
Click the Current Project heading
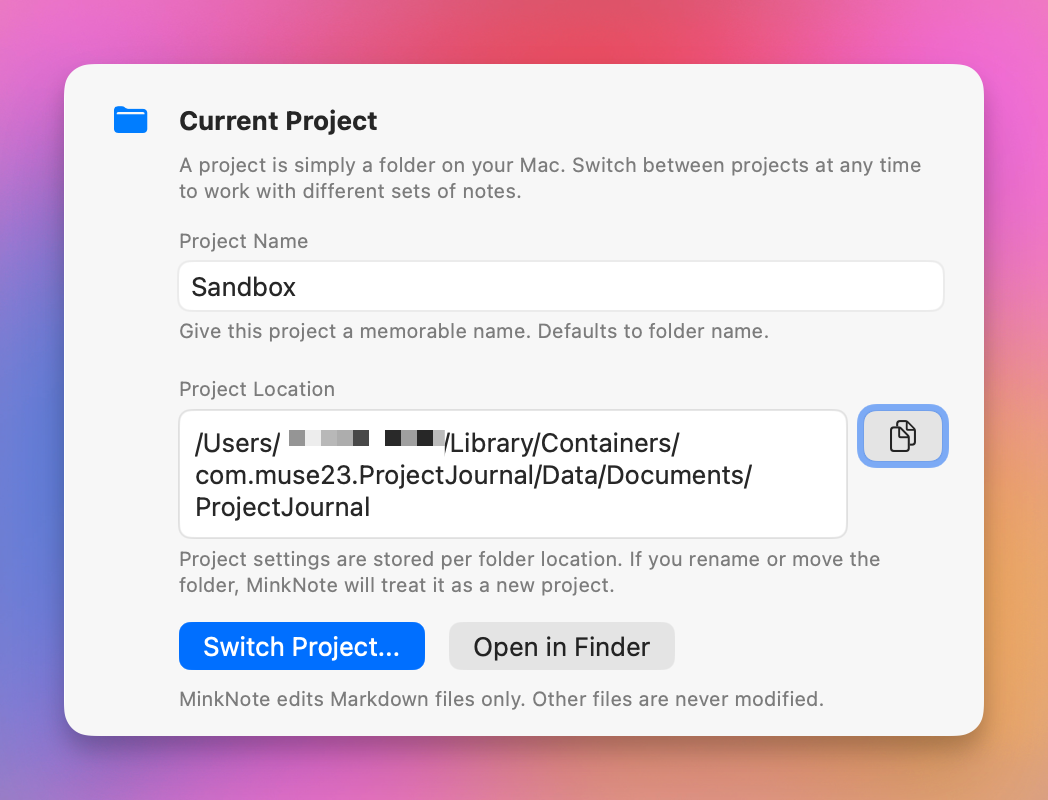(278, 121)
